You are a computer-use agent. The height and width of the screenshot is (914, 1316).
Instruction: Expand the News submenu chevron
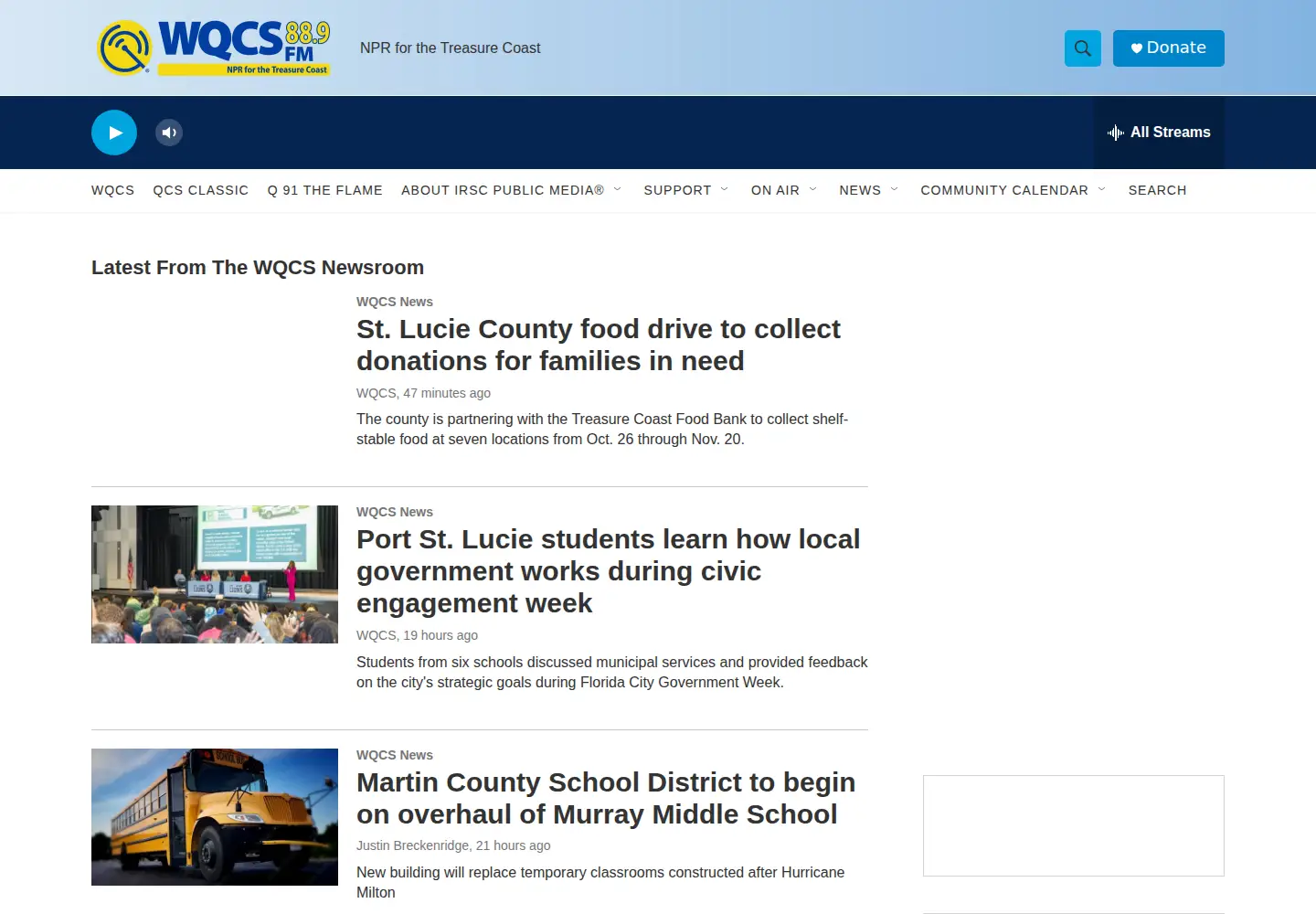tap(895, 189)
